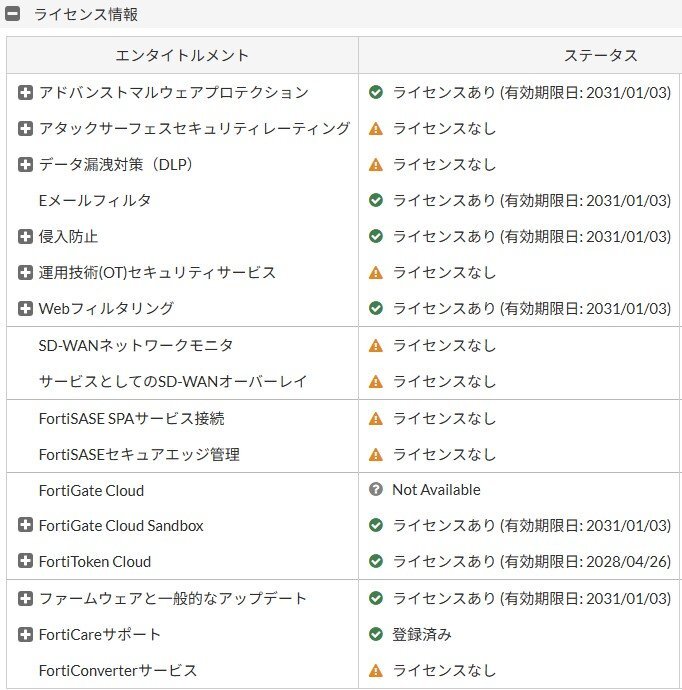Expand 運用技術(OT)セキュリティサービス row
The width and height of the screenshot is (682, 690).
(x=26, y=273)
